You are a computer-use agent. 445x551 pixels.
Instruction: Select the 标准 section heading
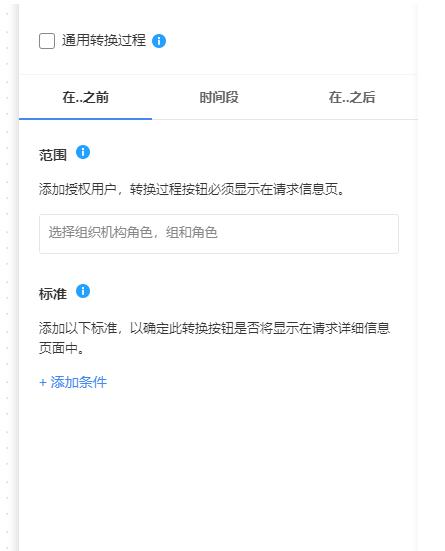53,294
